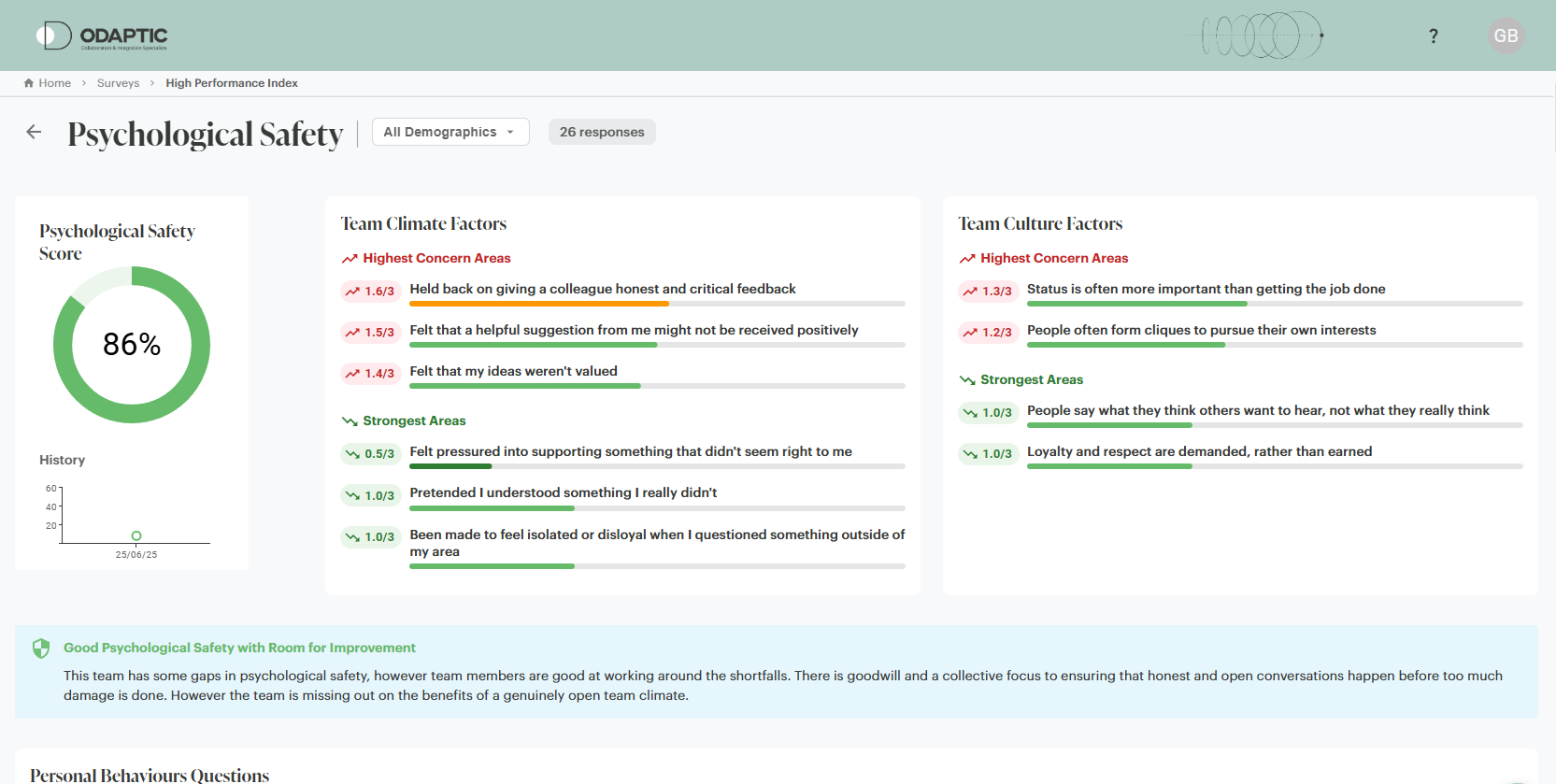This screenshot has height=784, width=1556.
Task: Click the Psychological Safety page title
Action: (x=206, y=134)
